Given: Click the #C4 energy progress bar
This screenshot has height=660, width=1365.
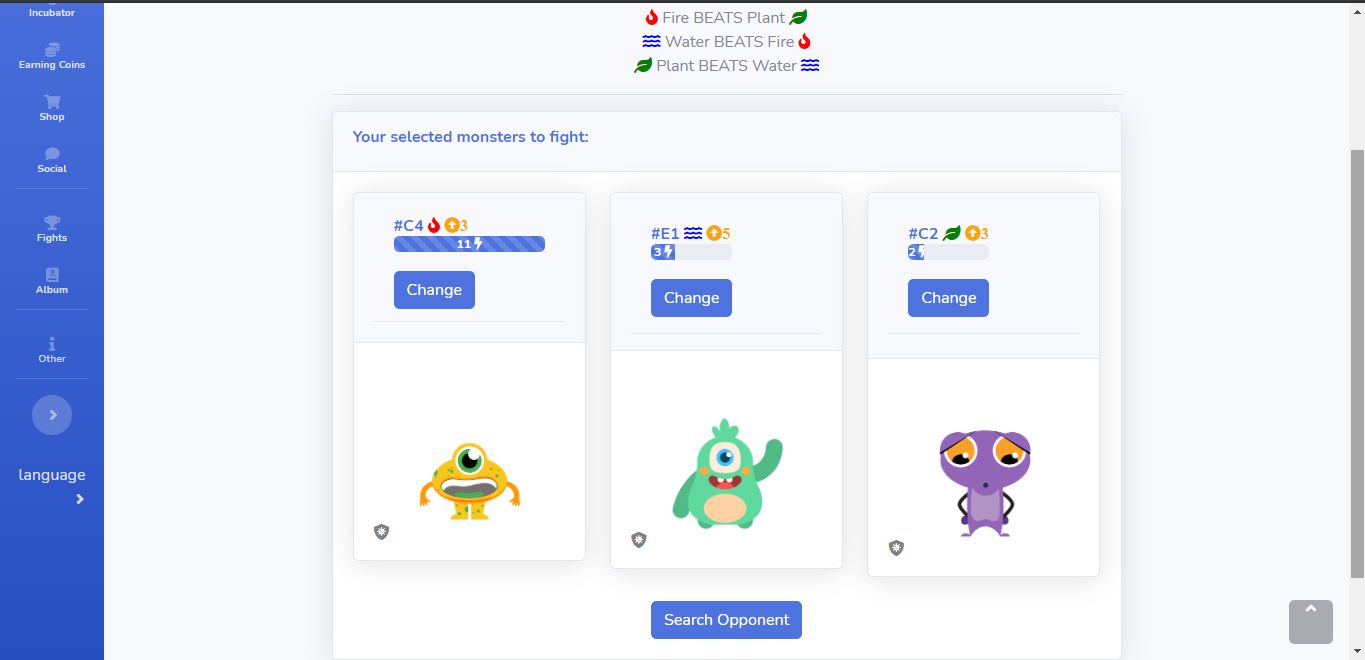Looking at the screenshot, I should [x=469, y=244].
